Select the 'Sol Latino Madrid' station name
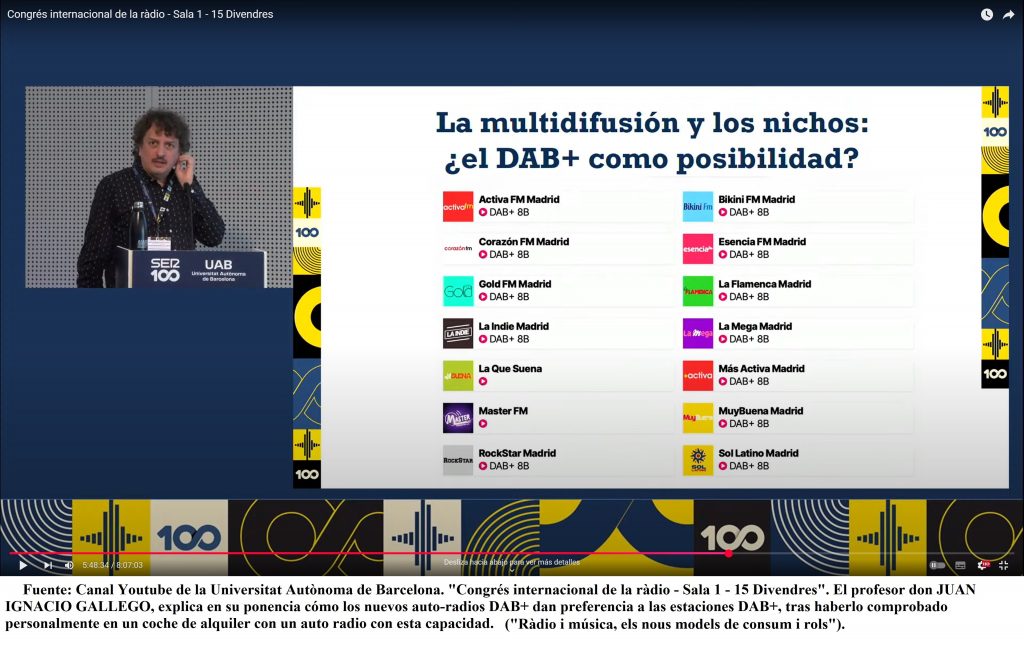Viewport: 1024px width, 646px height. coord(758,453)
